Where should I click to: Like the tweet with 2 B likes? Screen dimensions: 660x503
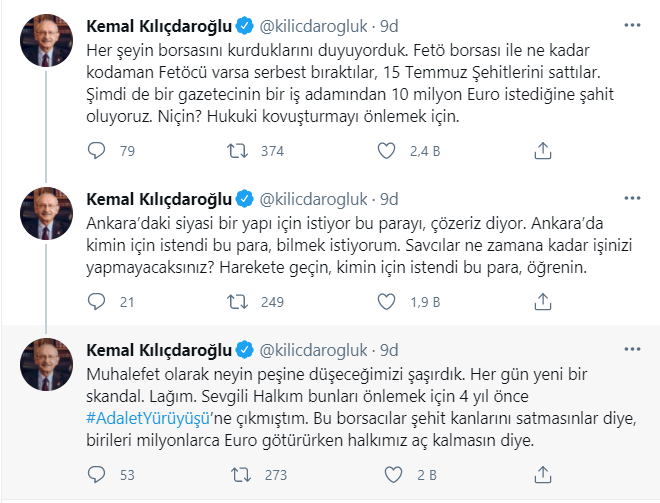coord(387,474)
